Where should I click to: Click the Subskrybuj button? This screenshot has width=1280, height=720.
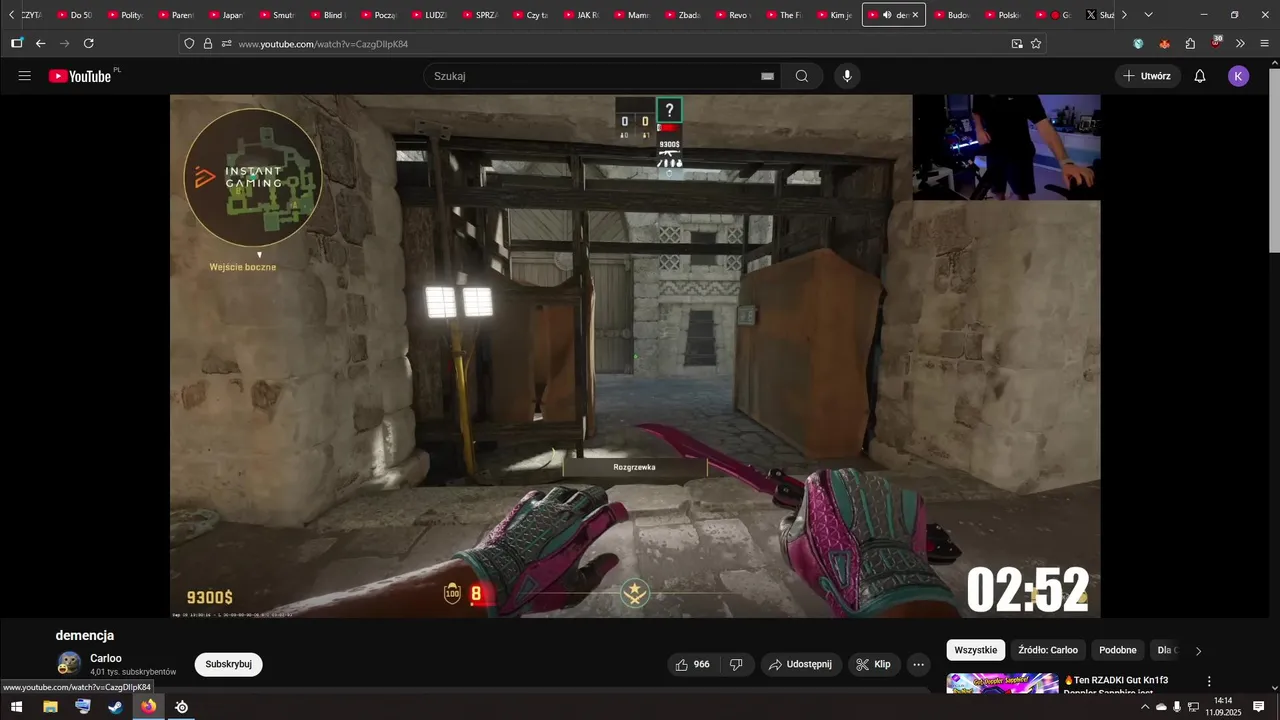(228, 664)
